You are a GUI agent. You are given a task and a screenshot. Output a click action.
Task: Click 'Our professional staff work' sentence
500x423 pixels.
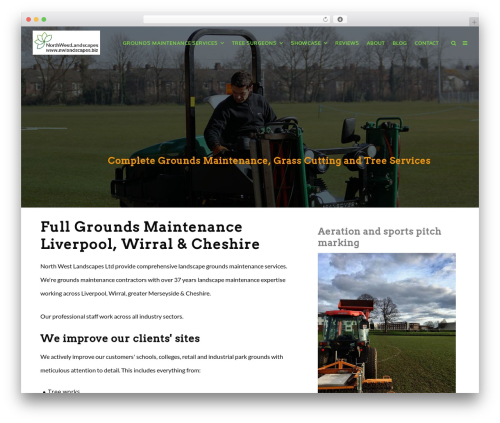click(x=112, y=317)
